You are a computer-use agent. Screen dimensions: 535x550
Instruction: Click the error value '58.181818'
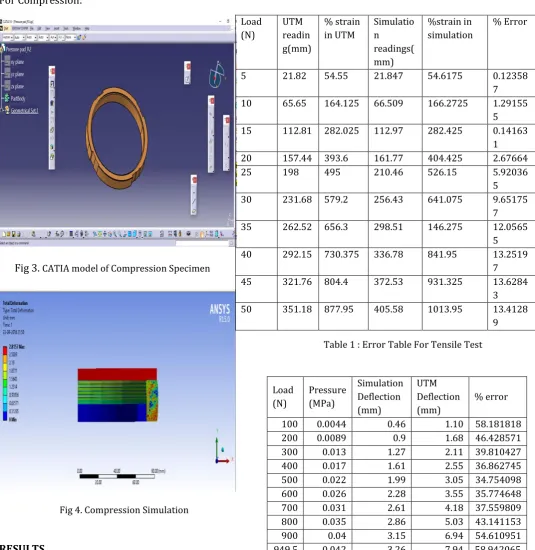[498, 424]
